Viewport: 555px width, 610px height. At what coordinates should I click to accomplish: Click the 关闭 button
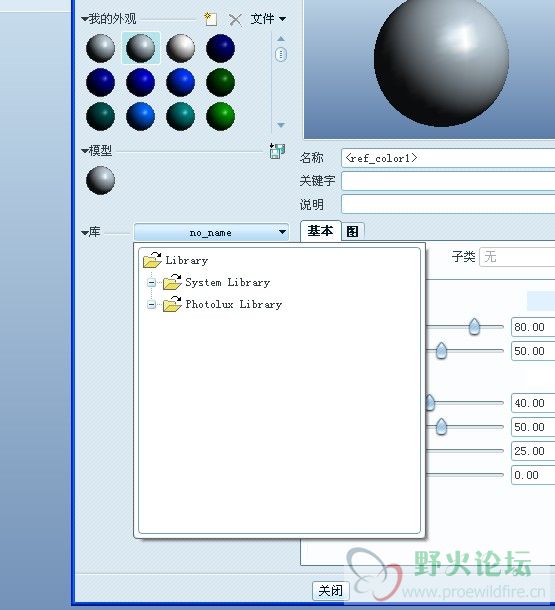pyautogui.click(x=331, y=591)
